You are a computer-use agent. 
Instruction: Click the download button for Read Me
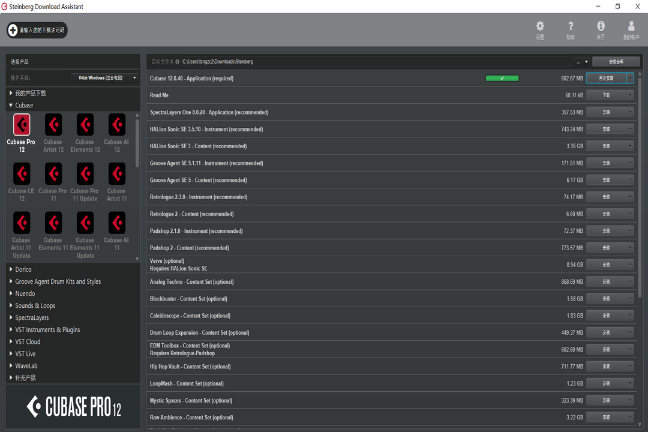(606, 95)
